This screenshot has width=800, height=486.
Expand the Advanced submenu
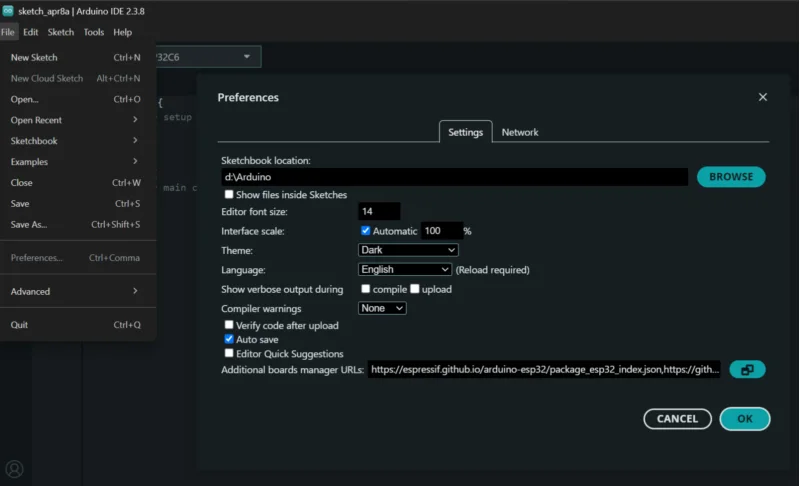[x=77, y=291]
